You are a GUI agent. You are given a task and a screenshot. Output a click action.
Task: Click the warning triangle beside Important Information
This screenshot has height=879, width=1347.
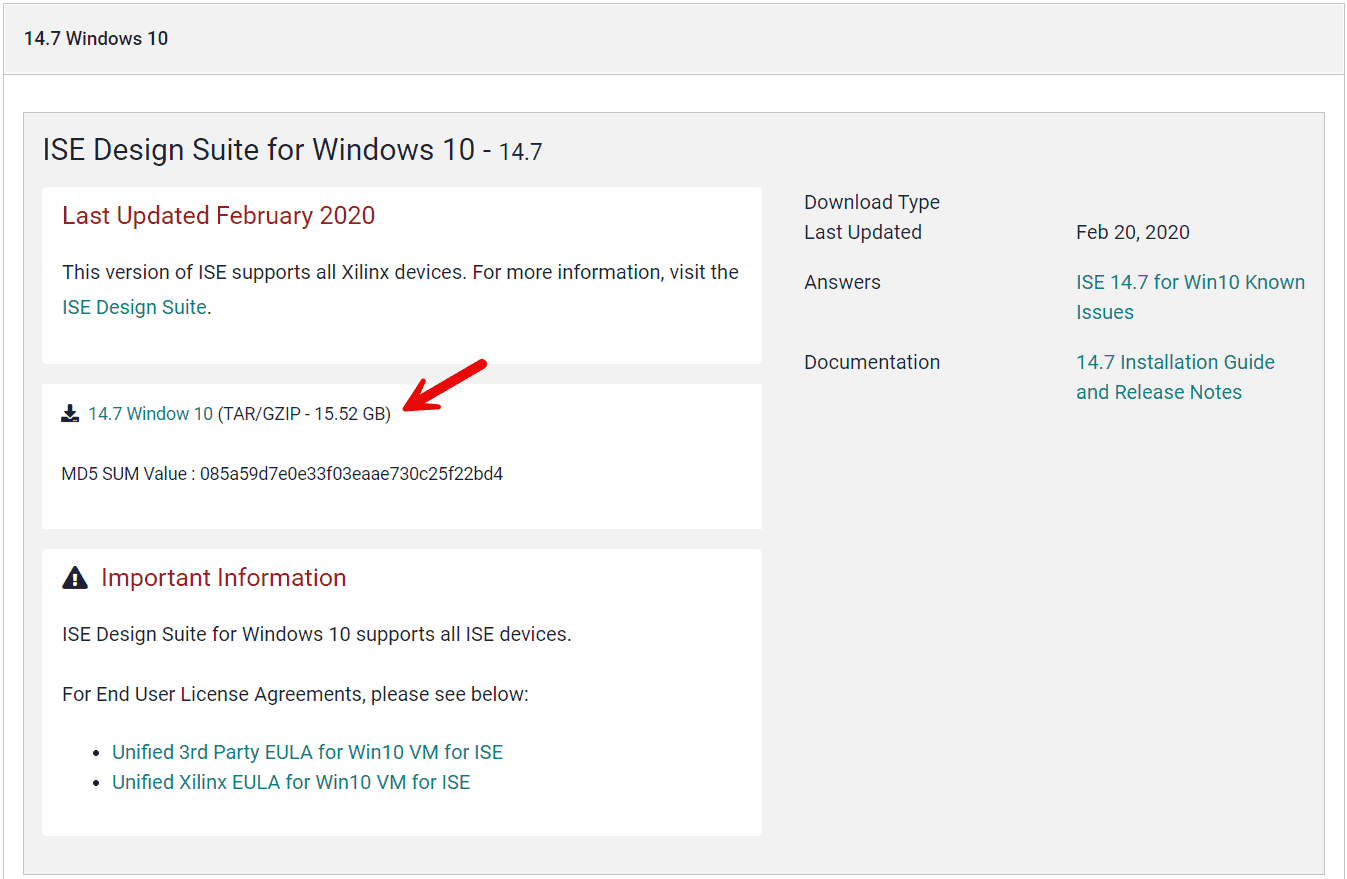tap(75, 576)
